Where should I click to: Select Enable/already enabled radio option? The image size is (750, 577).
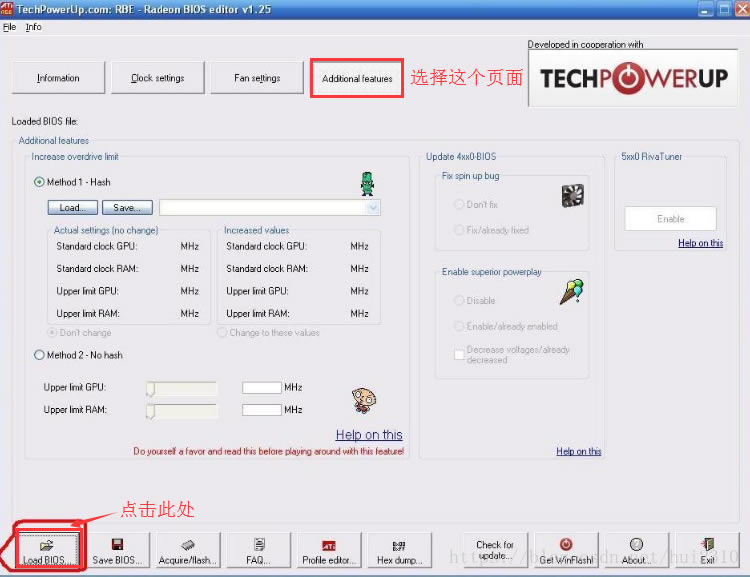click(459, 326)
